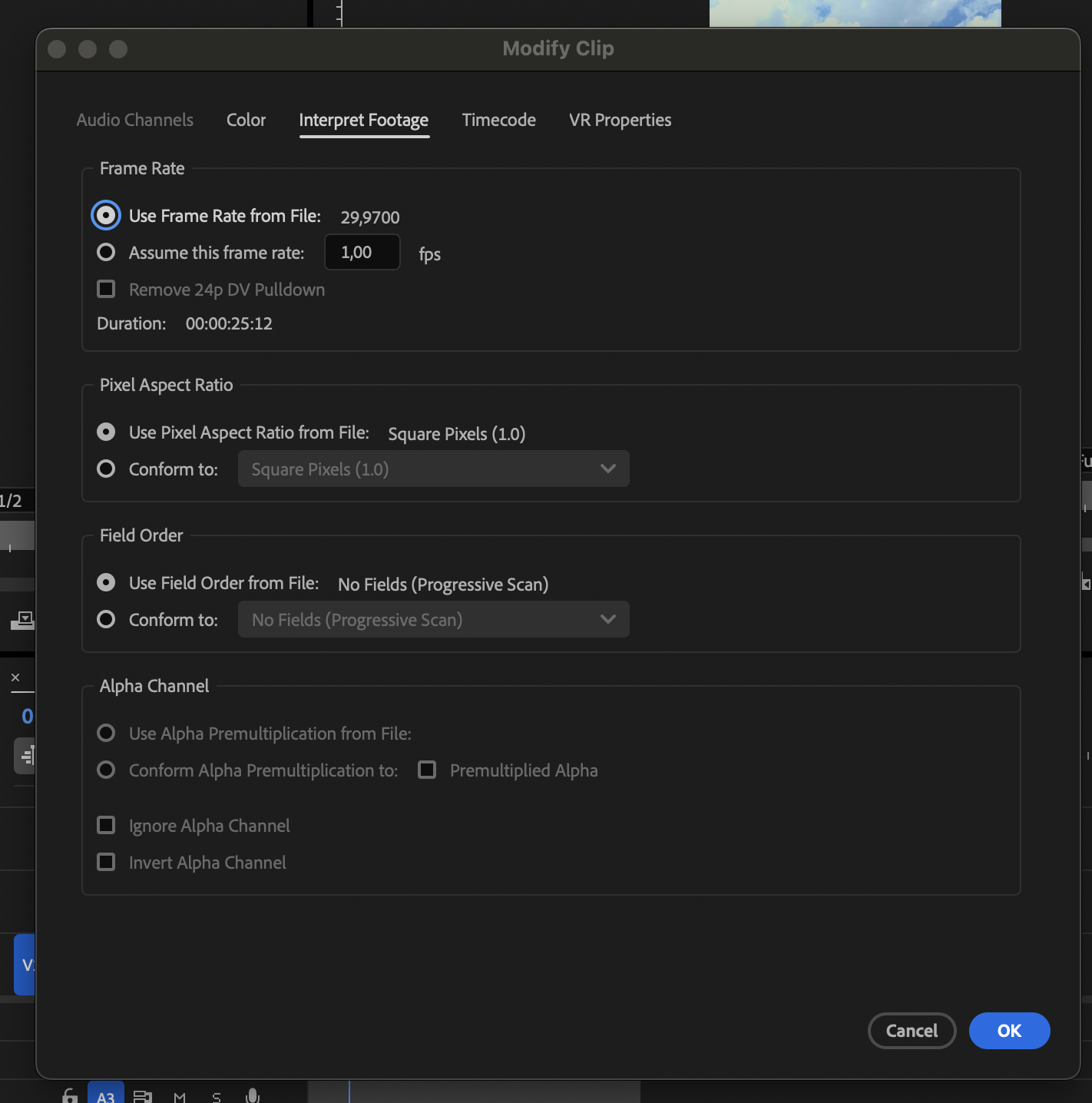Click the monitor icon on the left edge
Viewport: 1092px width, 1103px height.
point(22,621)
